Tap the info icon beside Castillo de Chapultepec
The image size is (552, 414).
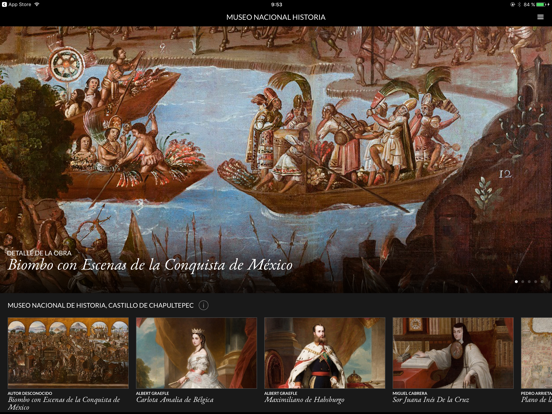click(x=203, y=305)
